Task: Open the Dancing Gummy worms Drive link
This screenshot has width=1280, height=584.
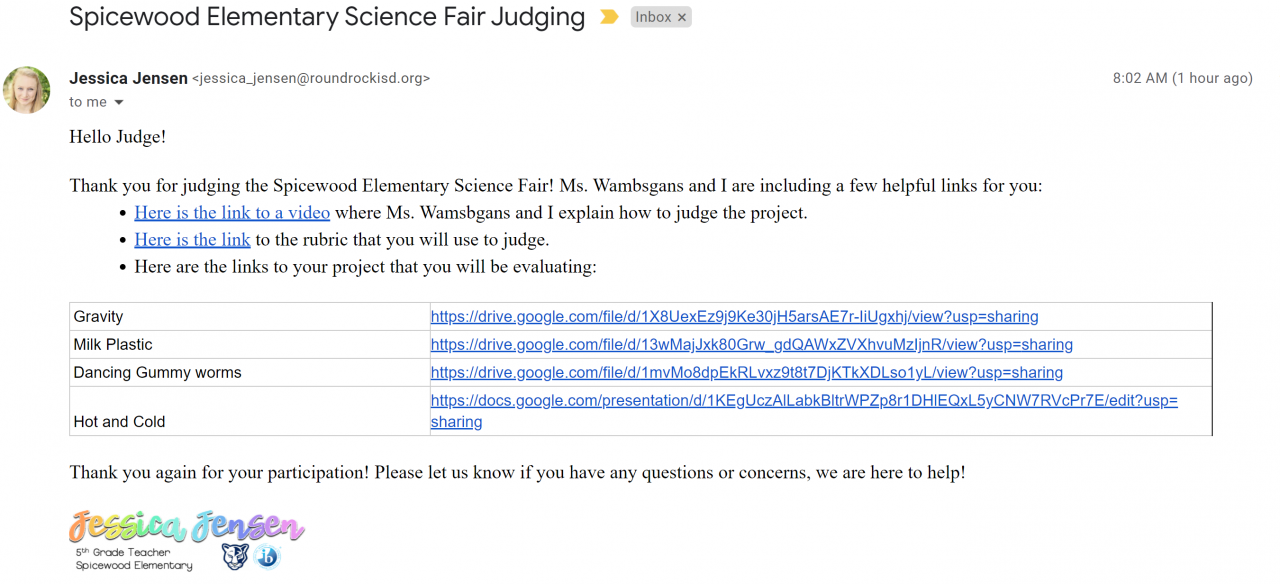Action: tap(746, 372)
